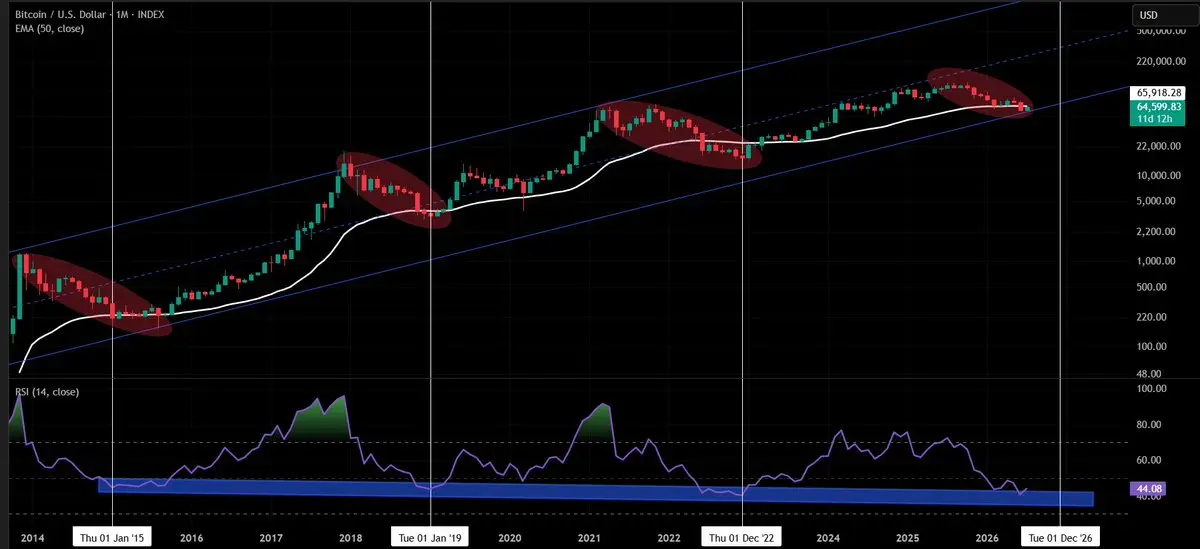Click the 2024 label on time axis
Viewport: 1200px width, 549px height.
(827, 537)
